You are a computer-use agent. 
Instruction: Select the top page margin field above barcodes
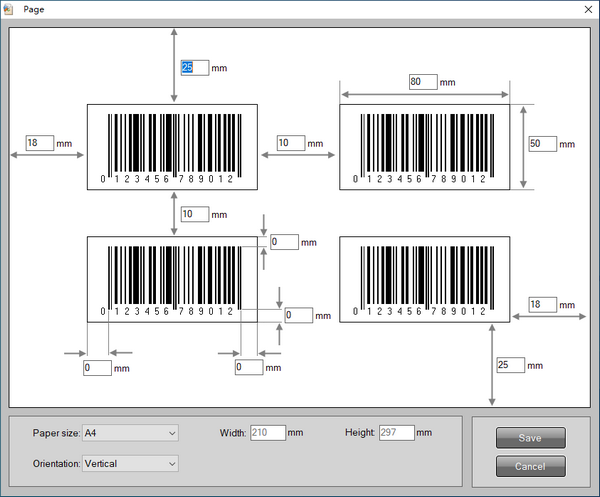click(194, 68)
